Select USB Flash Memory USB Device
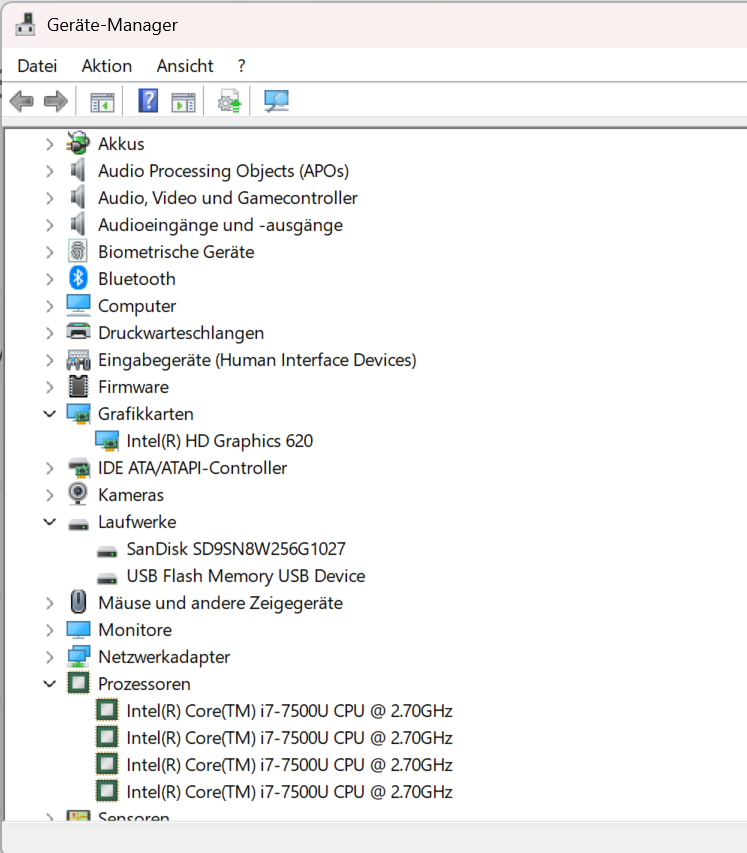747x853 pixels. 245,576
